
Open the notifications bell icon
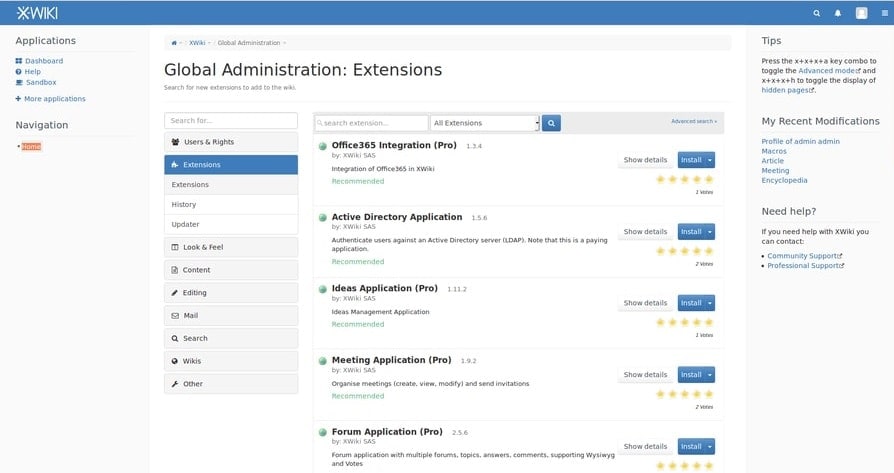click(x=838, y=13)
